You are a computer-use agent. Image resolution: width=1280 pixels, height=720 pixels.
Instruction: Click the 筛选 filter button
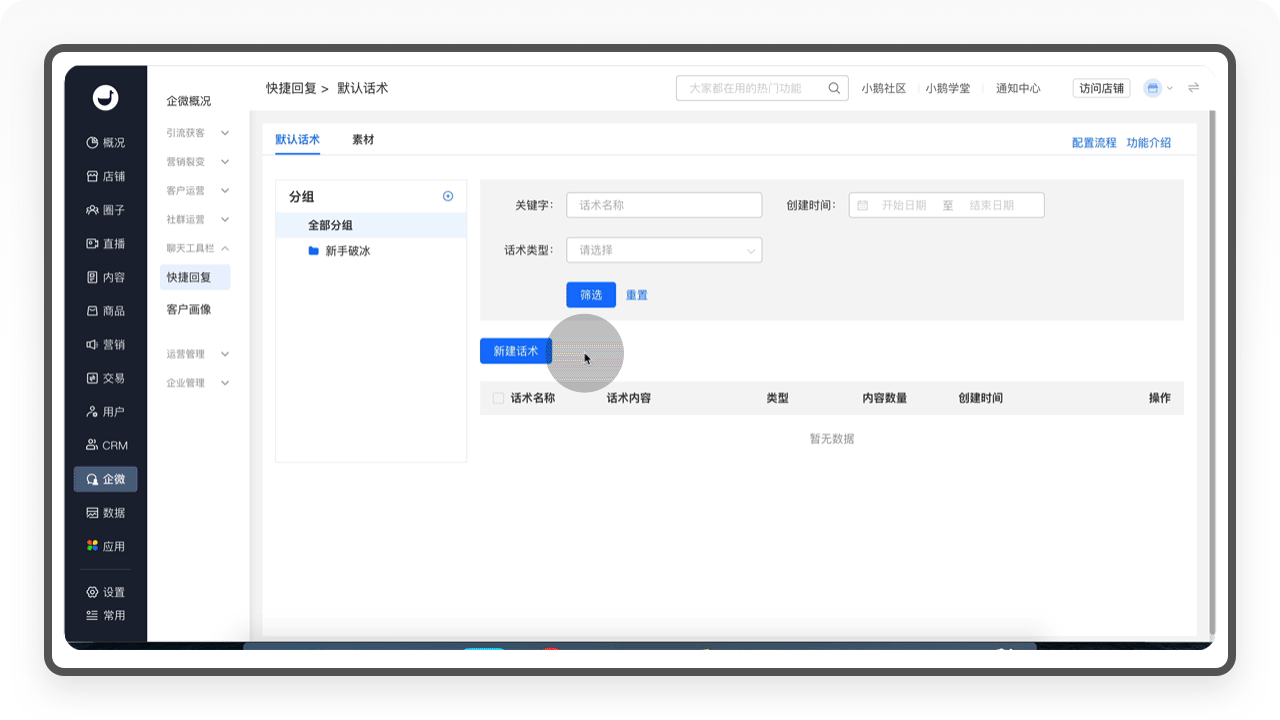point(591,295)
